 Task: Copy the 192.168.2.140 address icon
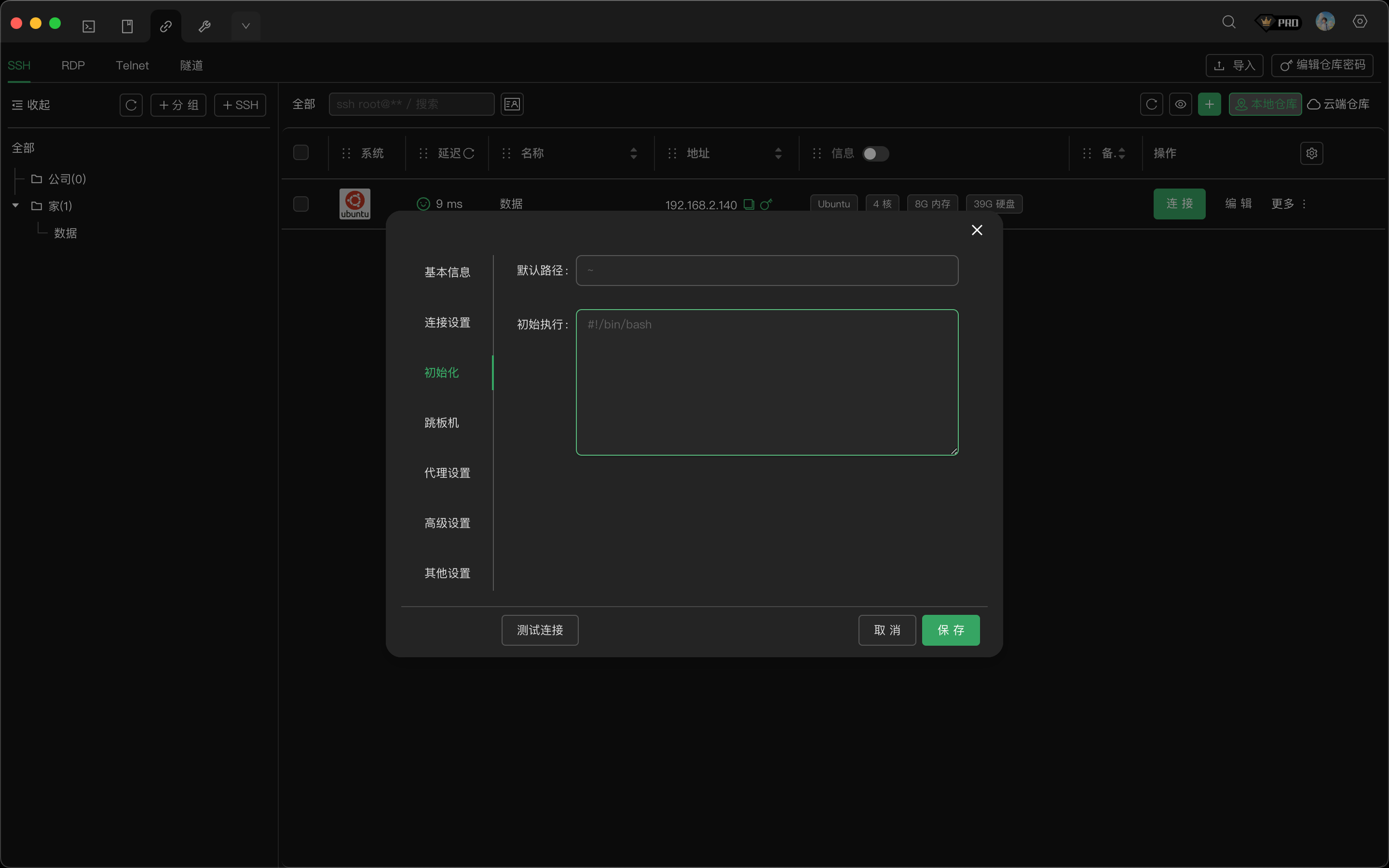tap(749, 204)
